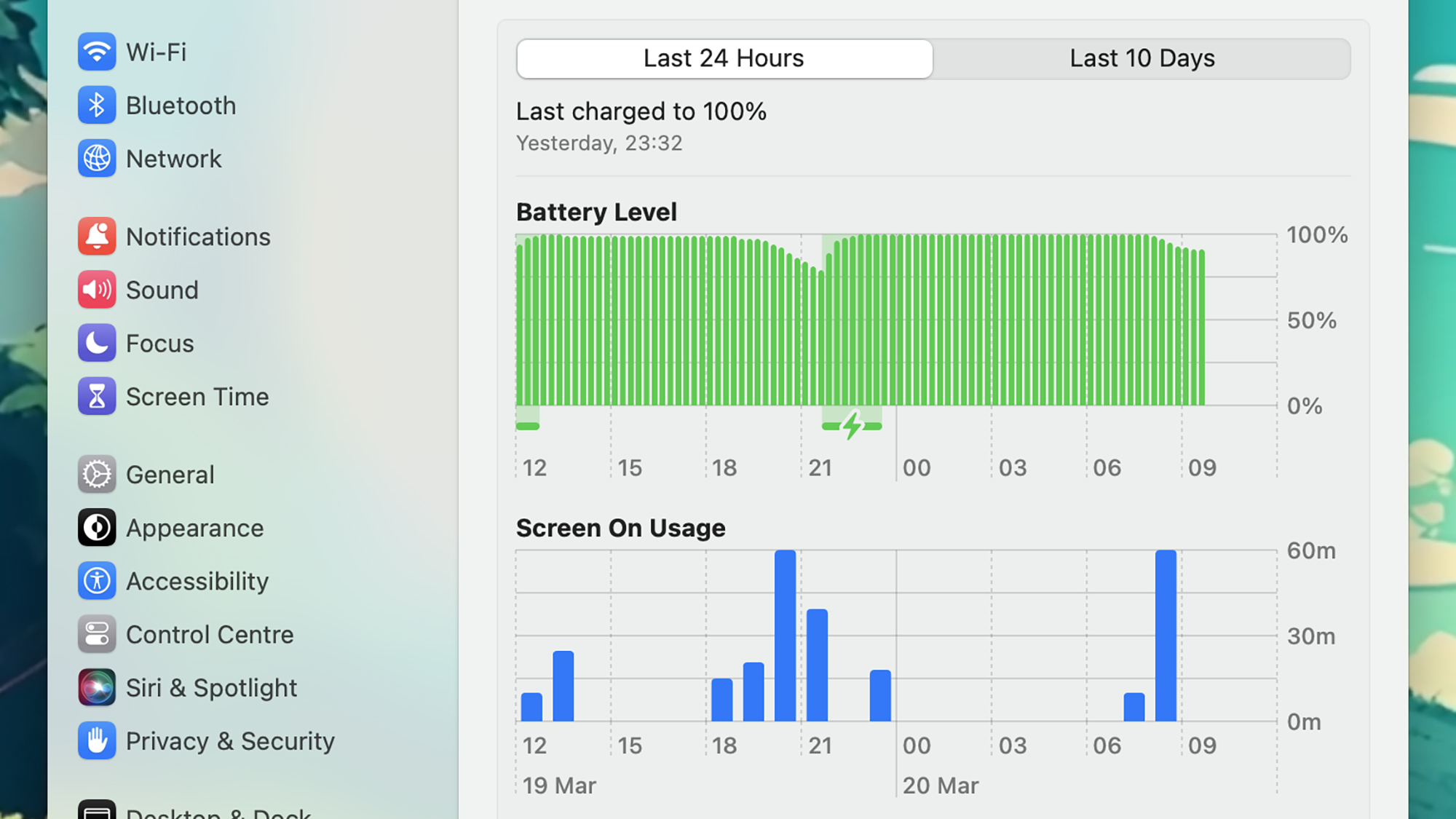Select the Last 24 Hours tab
Screen dimensions: 1456x819
[x=724, y=58]
